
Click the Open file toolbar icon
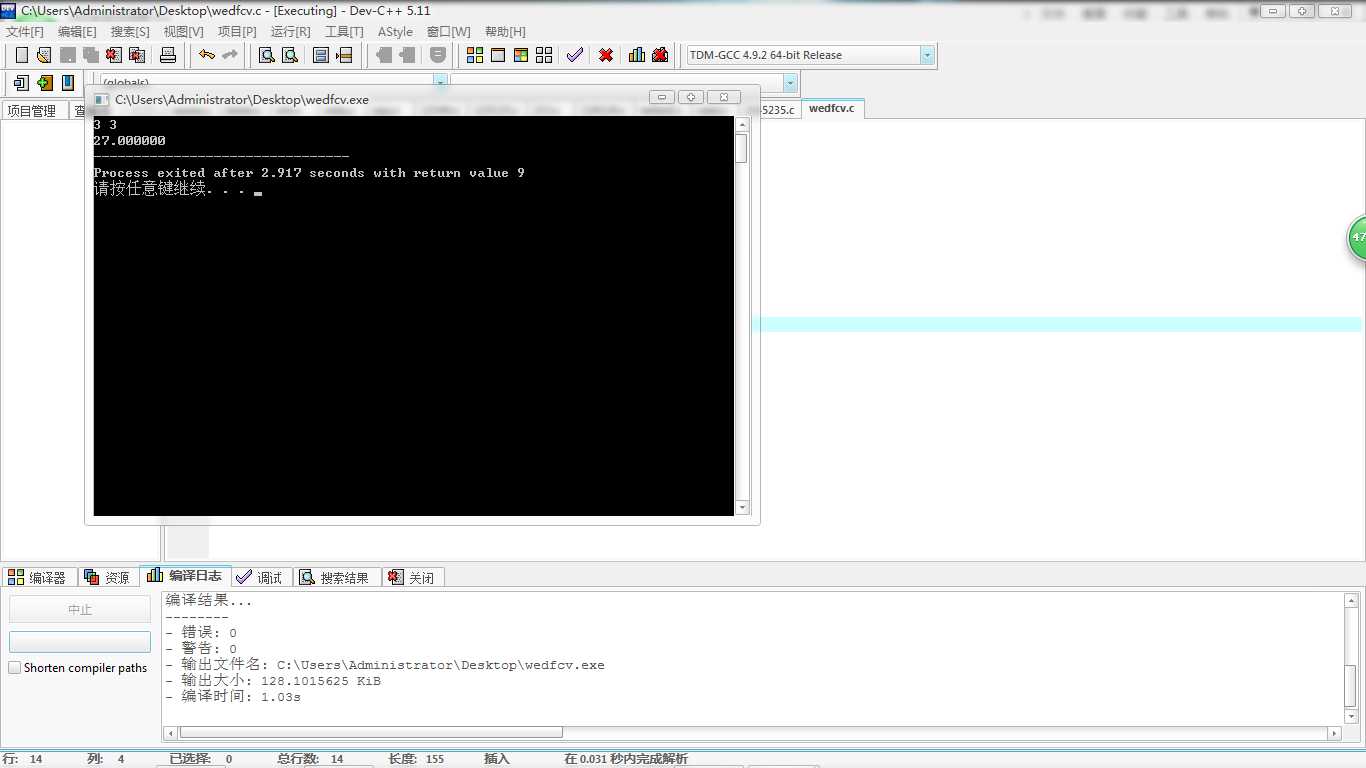pos(44,55)
